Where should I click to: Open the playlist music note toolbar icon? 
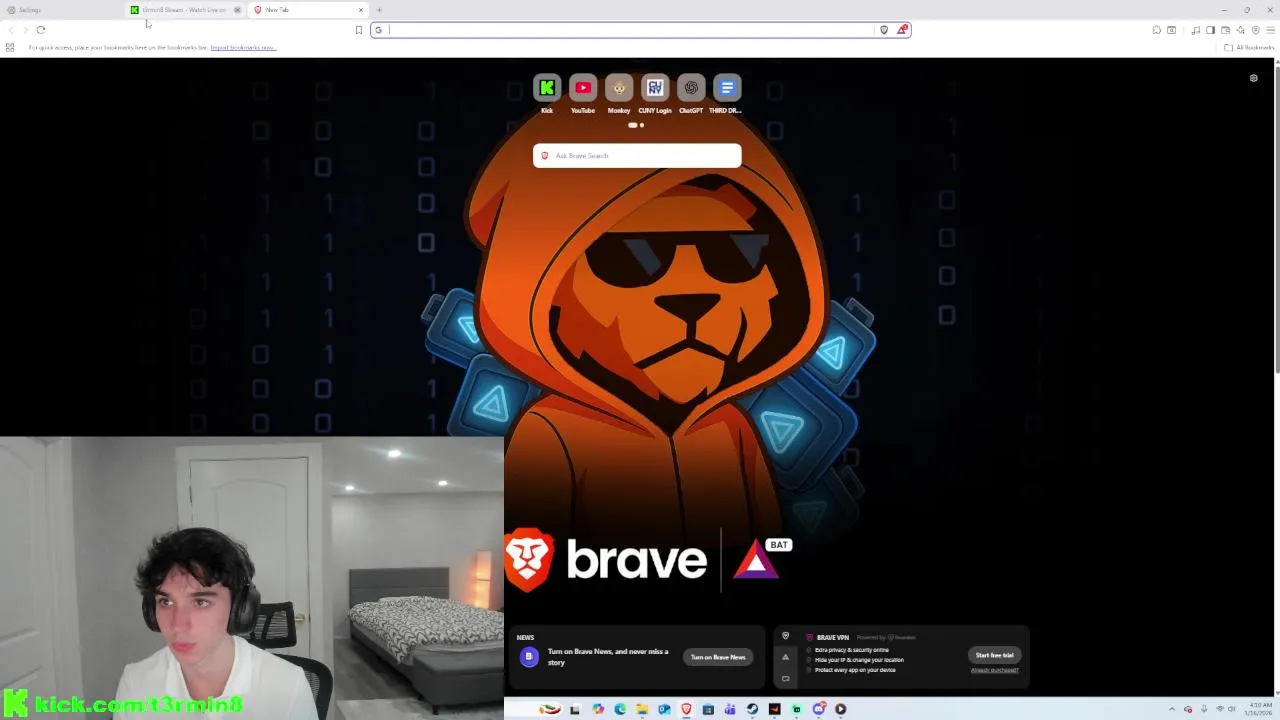1196,30
